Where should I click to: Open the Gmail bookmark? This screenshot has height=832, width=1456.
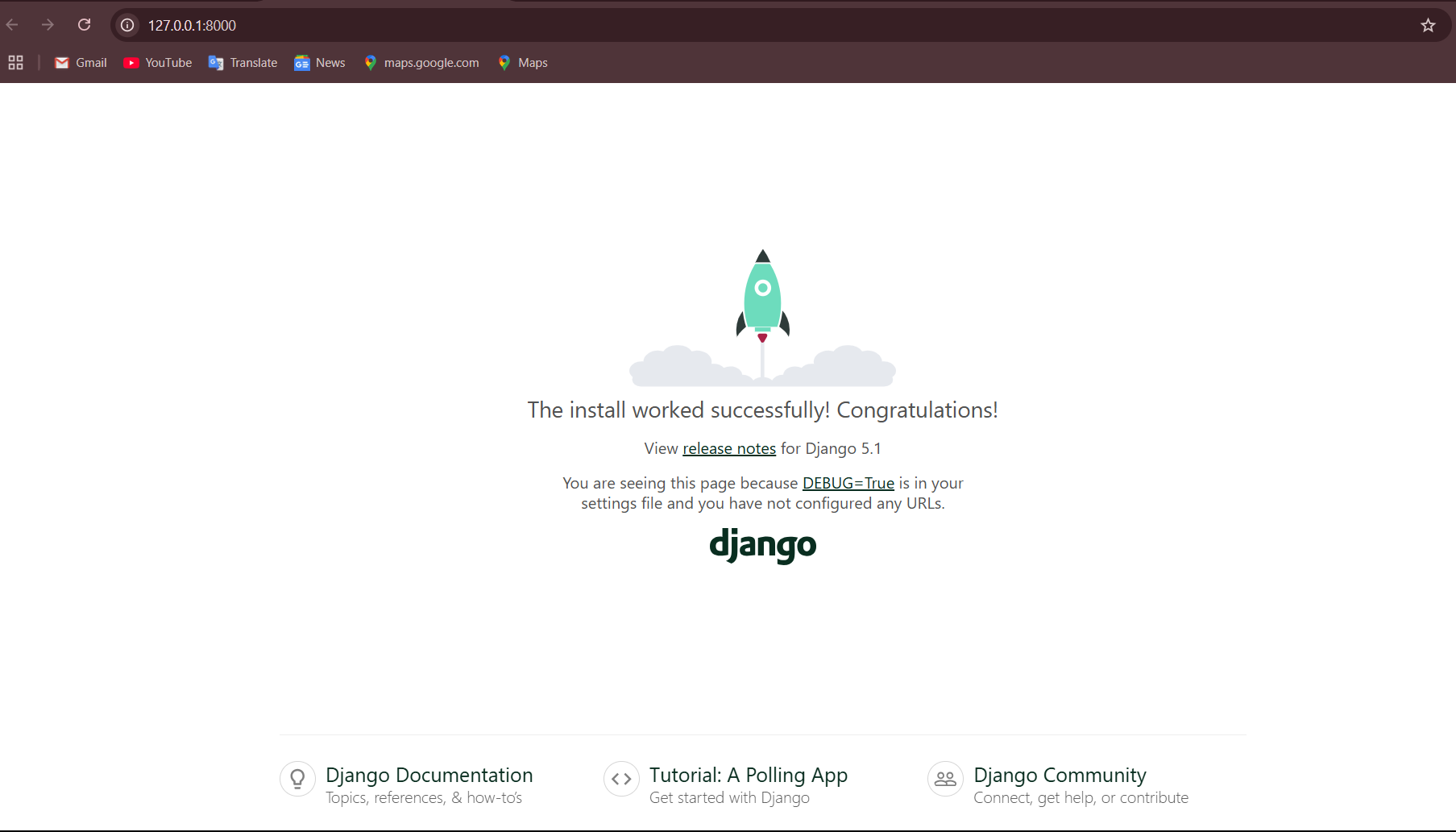click(x=81, y=63)
